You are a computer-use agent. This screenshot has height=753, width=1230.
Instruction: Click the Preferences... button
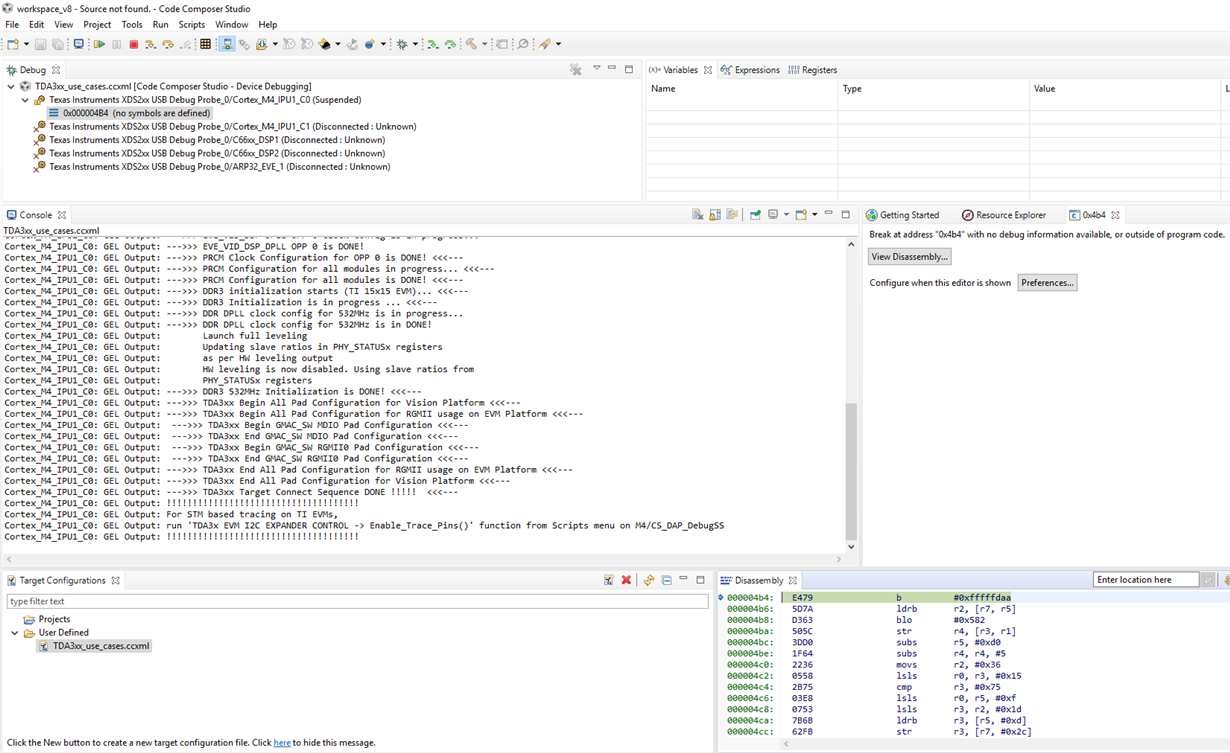[x=1047, y=283]
